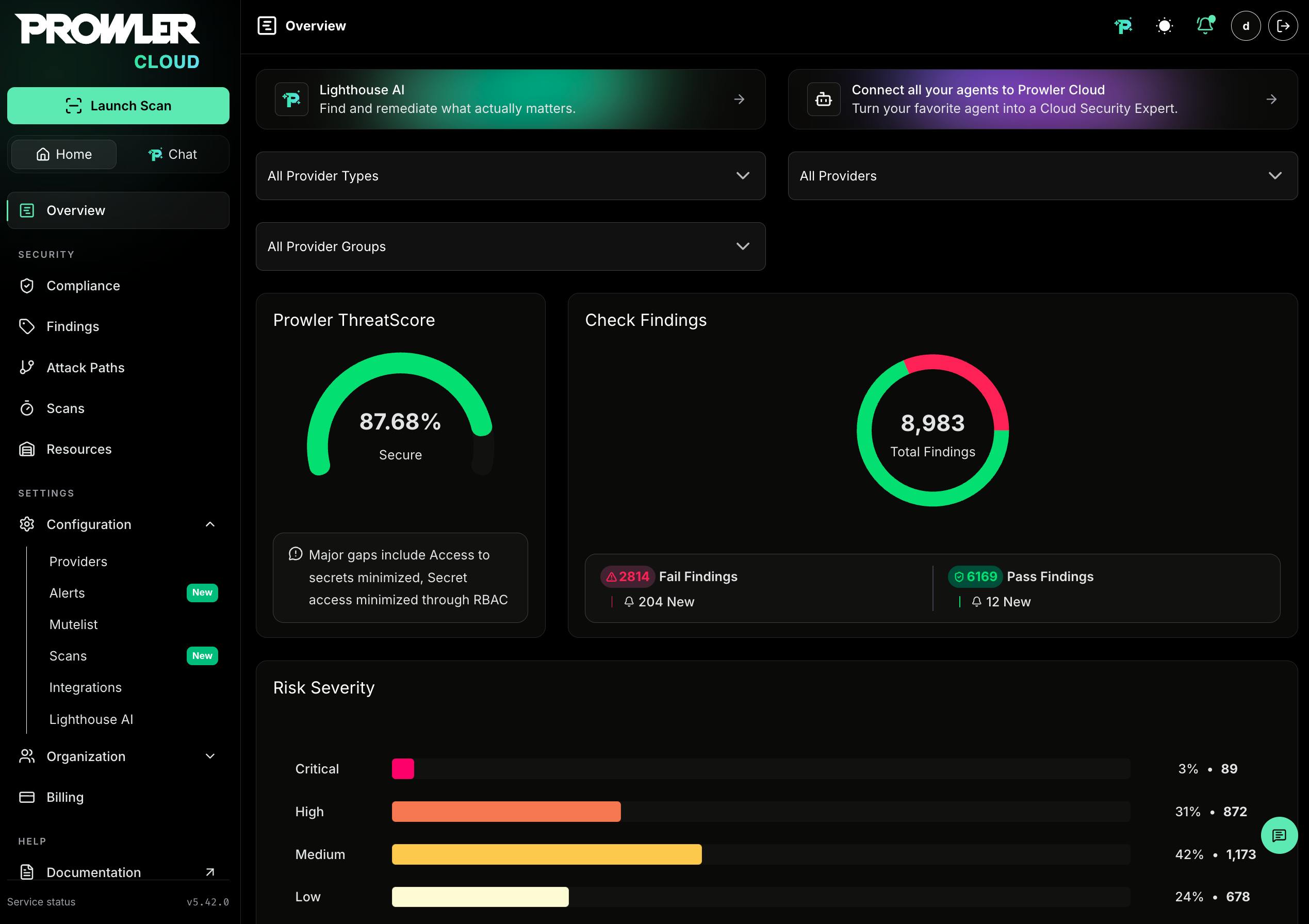Image resolution: width=1309 pixels, height=924 pixels.
Task: Click the Overview page header icon
Action: point(267,26)
